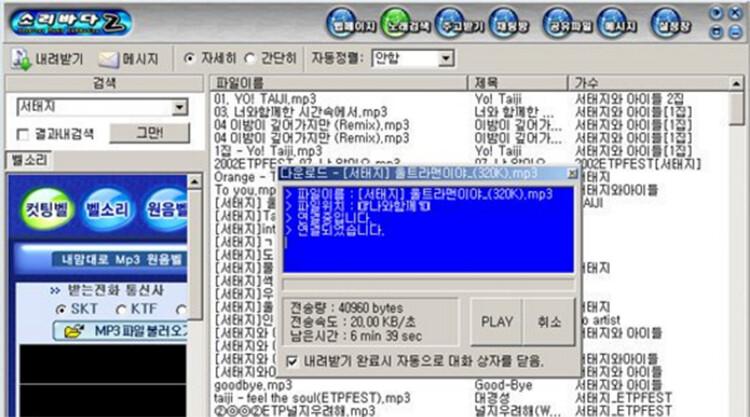Click the 취소 cancel button
Viewport: 750px width, 417px height.
click(x=549, y=322)
